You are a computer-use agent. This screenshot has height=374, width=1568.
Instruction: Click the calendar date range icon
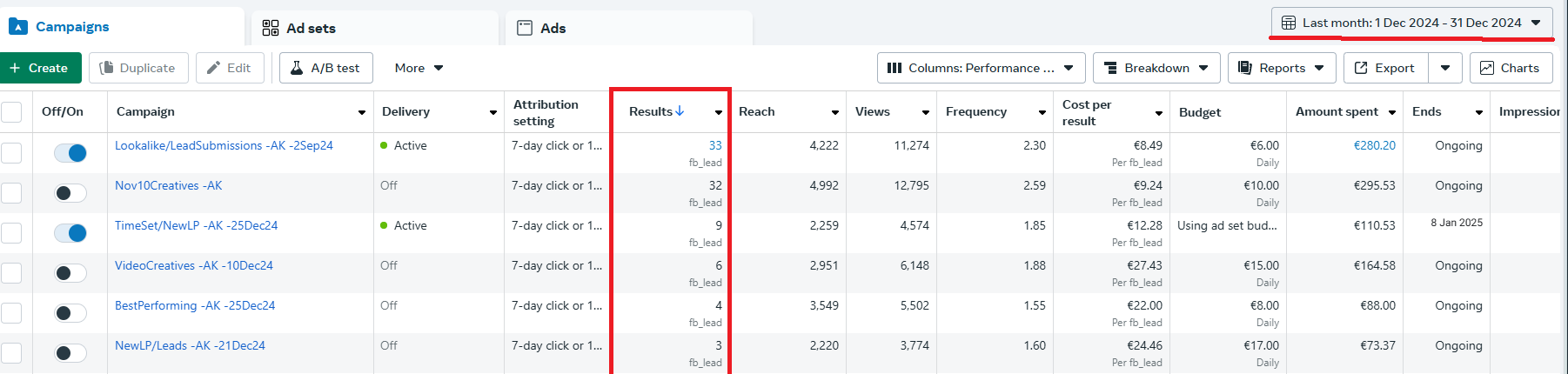(x=1289, y=23)
